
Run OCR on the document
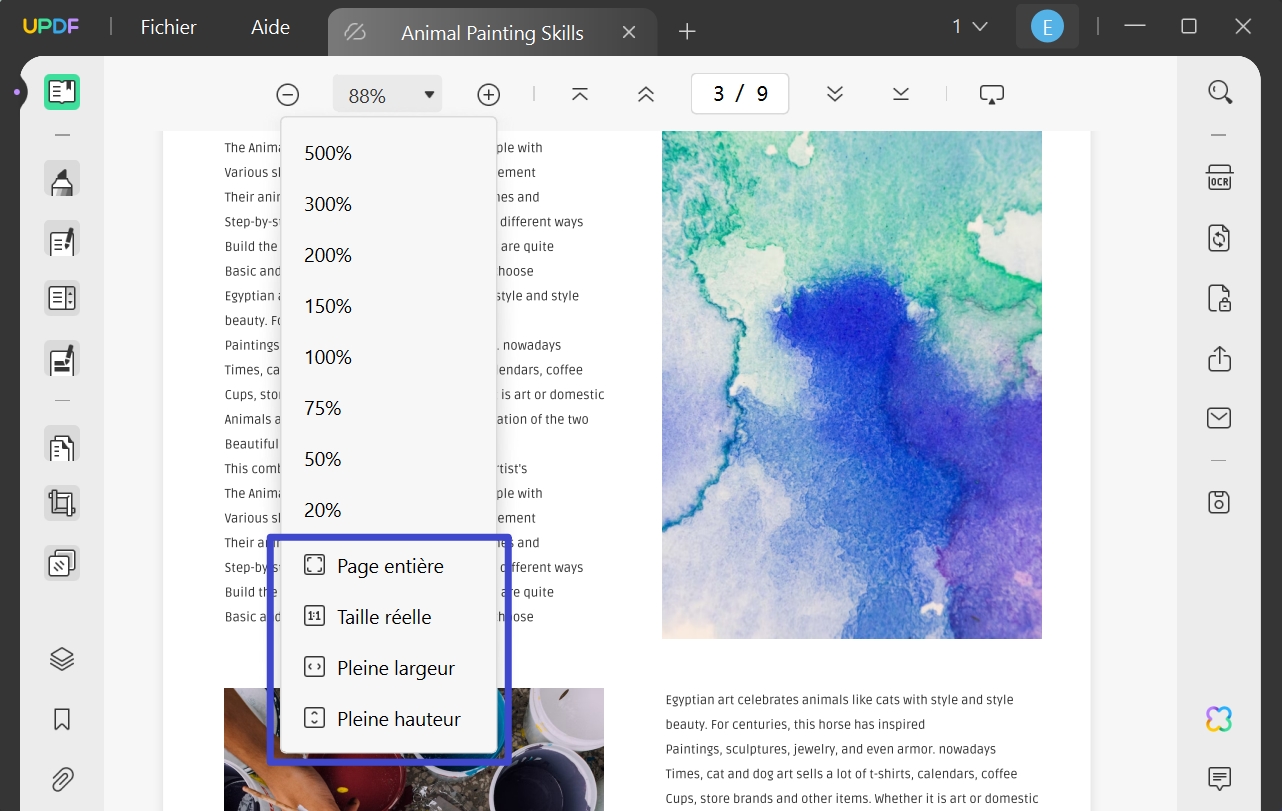coord(1219,176)
